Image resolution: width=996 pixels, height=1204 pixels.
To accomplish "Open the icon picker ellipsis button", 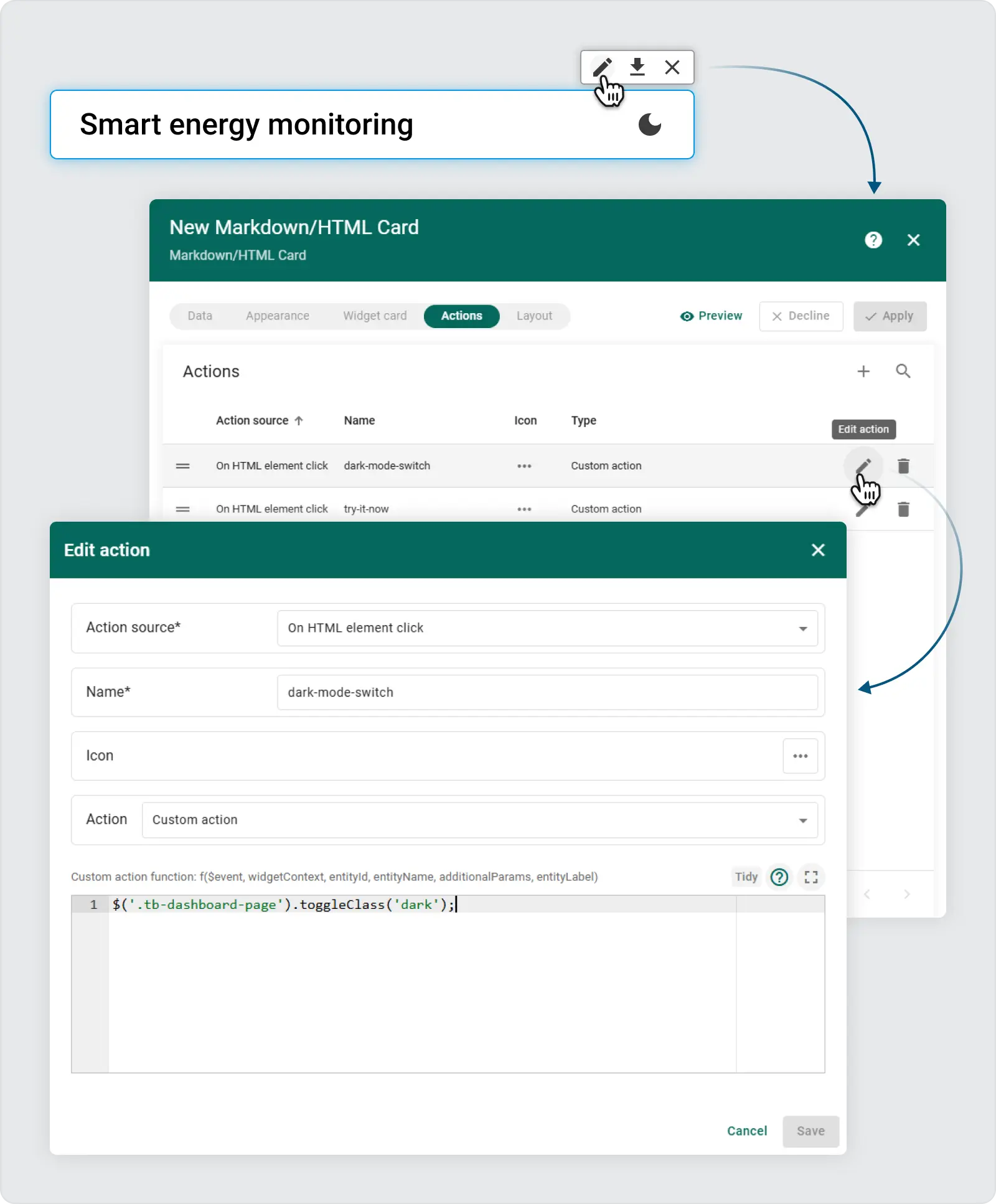I will [800, 756].
